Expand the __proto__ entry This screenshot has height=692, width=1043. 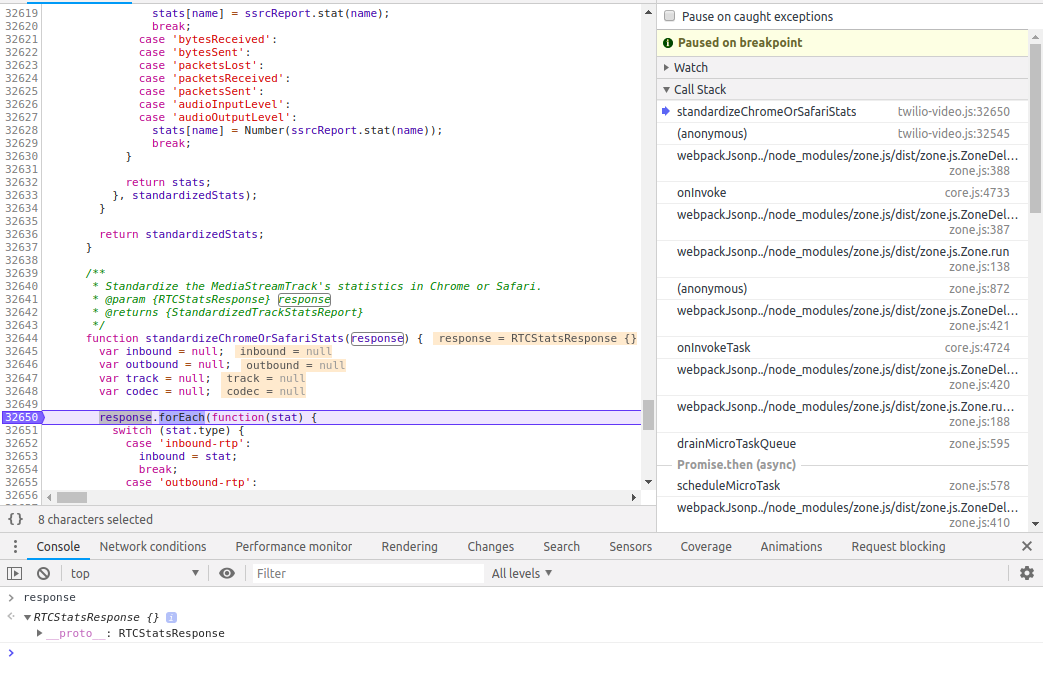pyautogui.click(x=39, y=633)
